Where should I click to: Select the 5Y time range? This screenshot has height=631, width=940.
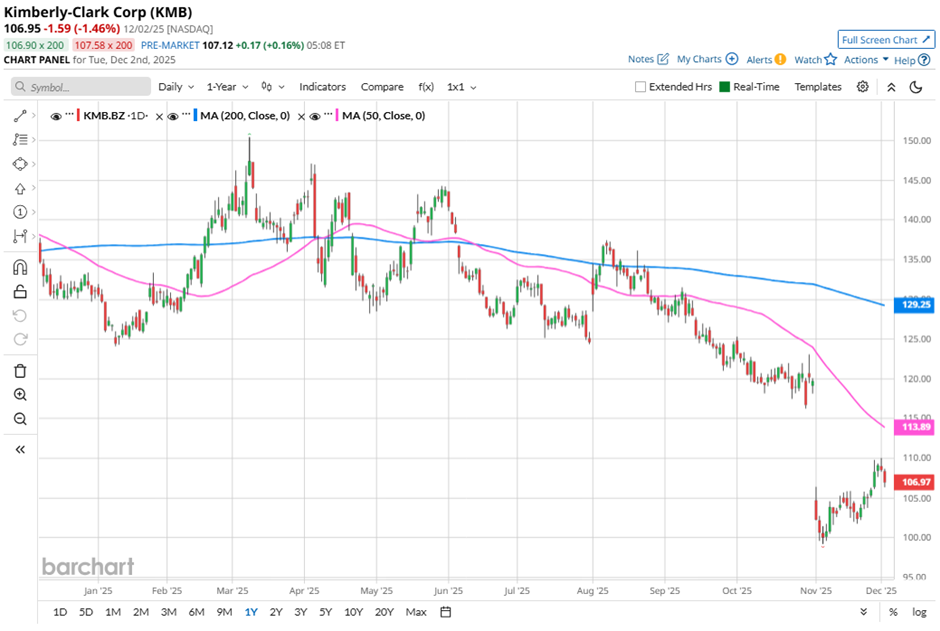point(326,612)
